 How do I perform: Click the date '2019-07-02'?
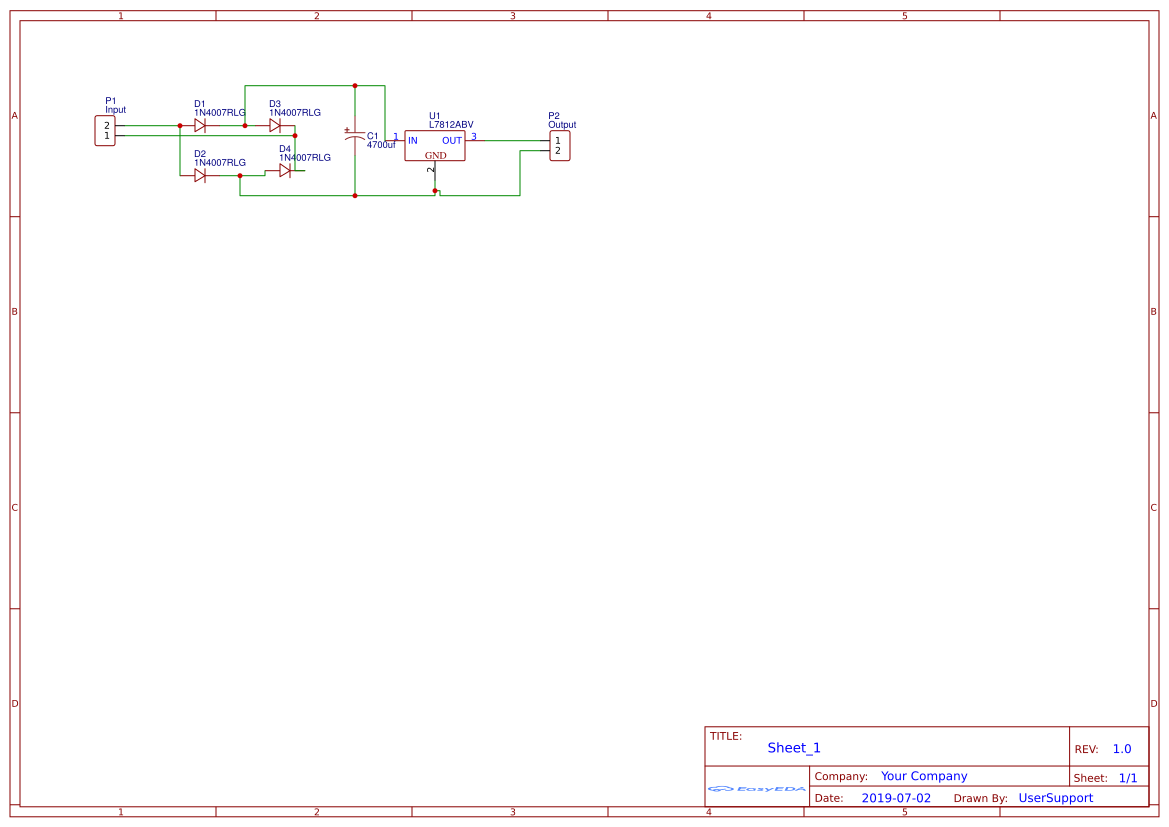(896, 798)
